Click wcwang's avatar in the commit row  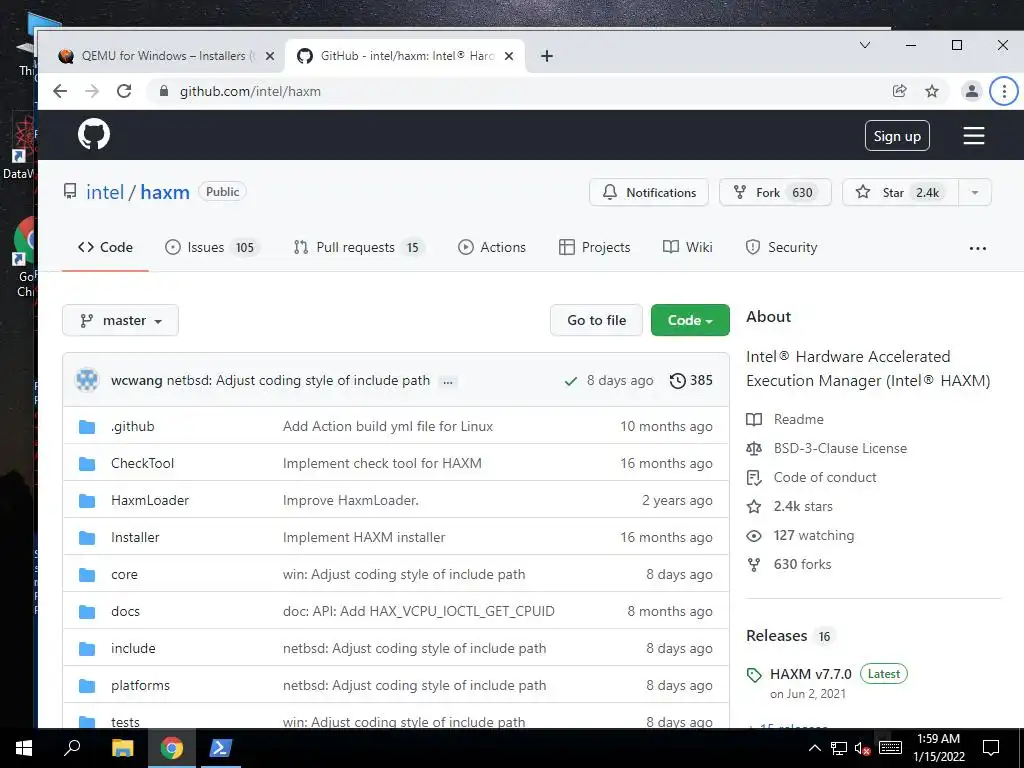pyautogui.click(x=87, y=379)
